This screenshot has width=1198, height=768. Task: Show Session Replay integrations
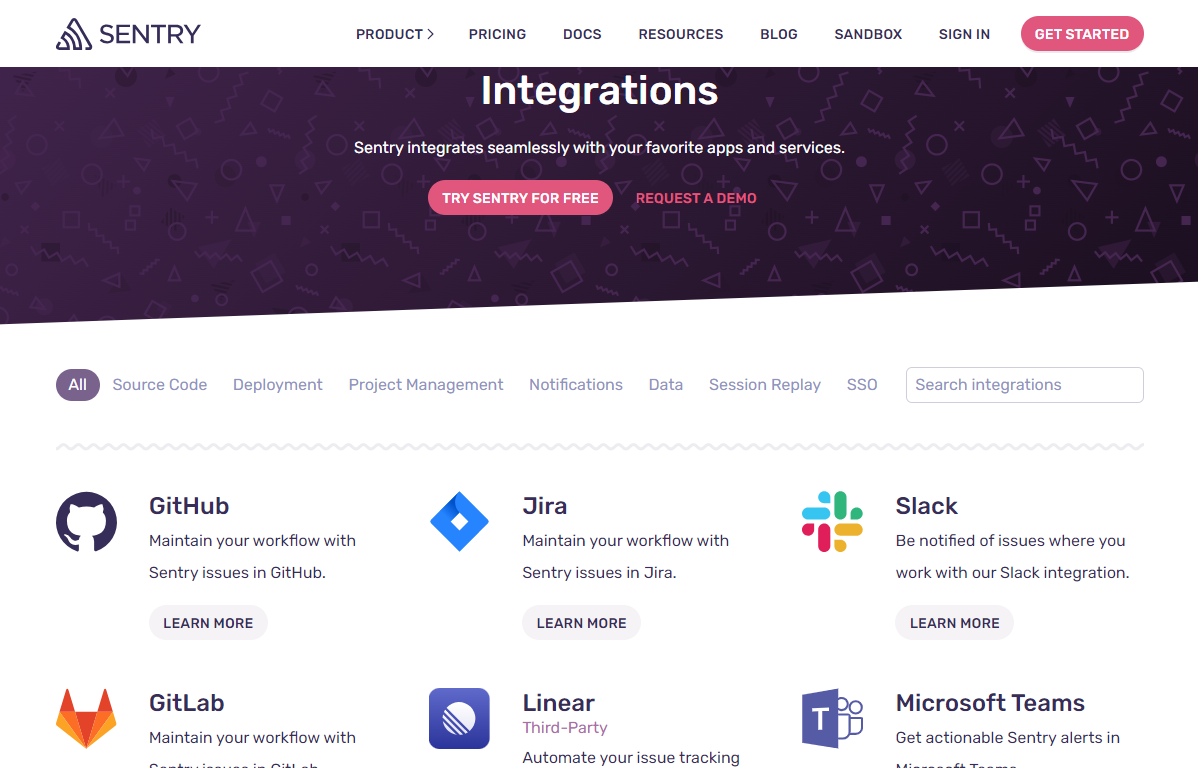(x=765, y=384)
